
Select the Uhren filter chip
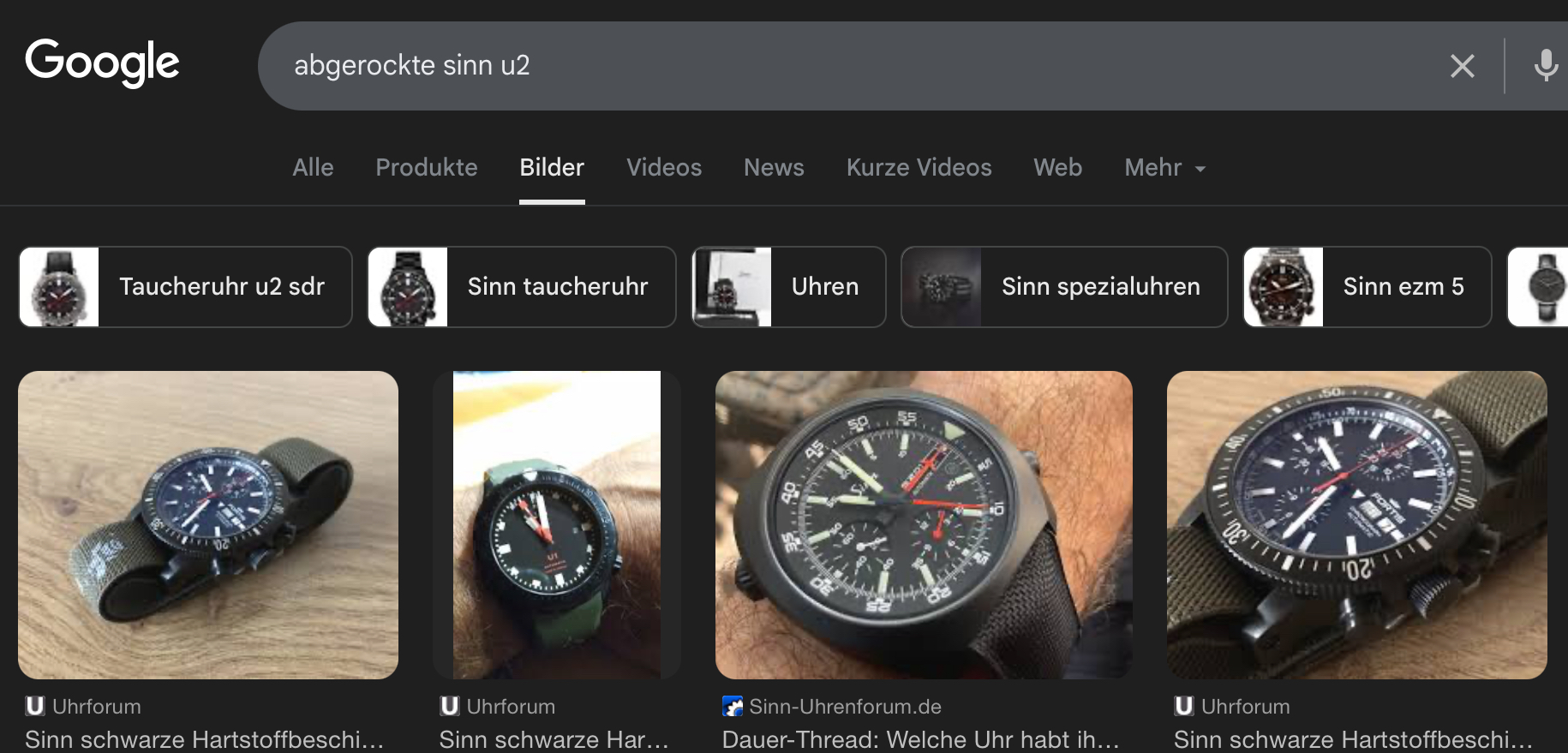[789, 287]
